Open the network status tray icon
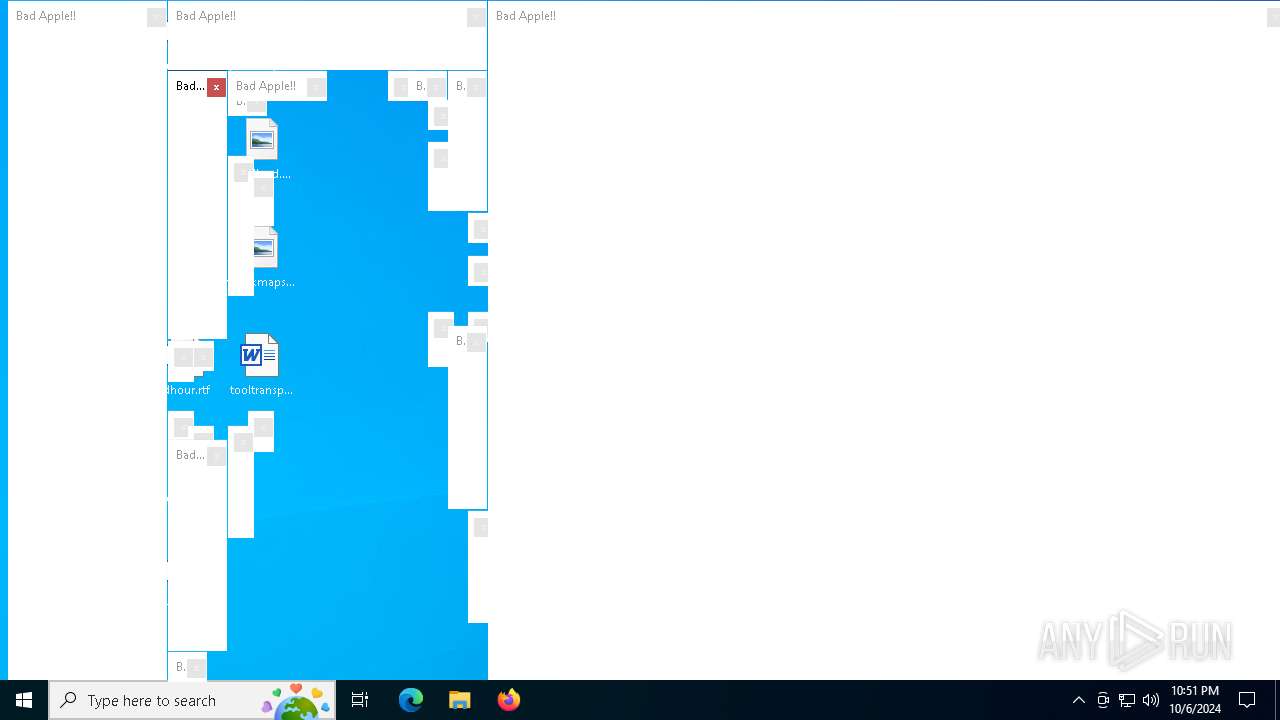Image resolution: width=1280 pixels, height=720 pixels. click(1127, 700)
